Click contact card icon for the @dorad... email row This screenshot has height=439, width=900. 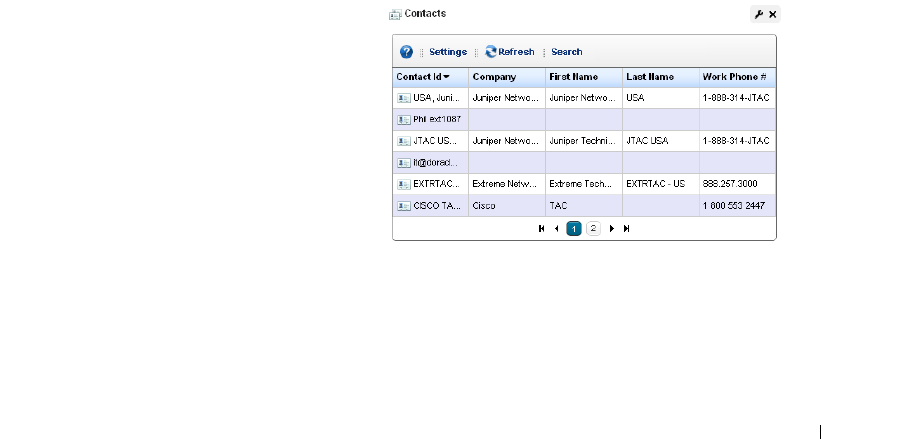pos(404,163)
